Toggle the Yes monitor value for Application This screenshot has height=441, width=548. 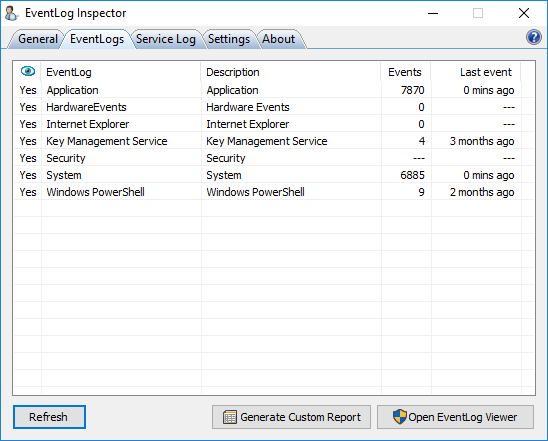point(28,90)
